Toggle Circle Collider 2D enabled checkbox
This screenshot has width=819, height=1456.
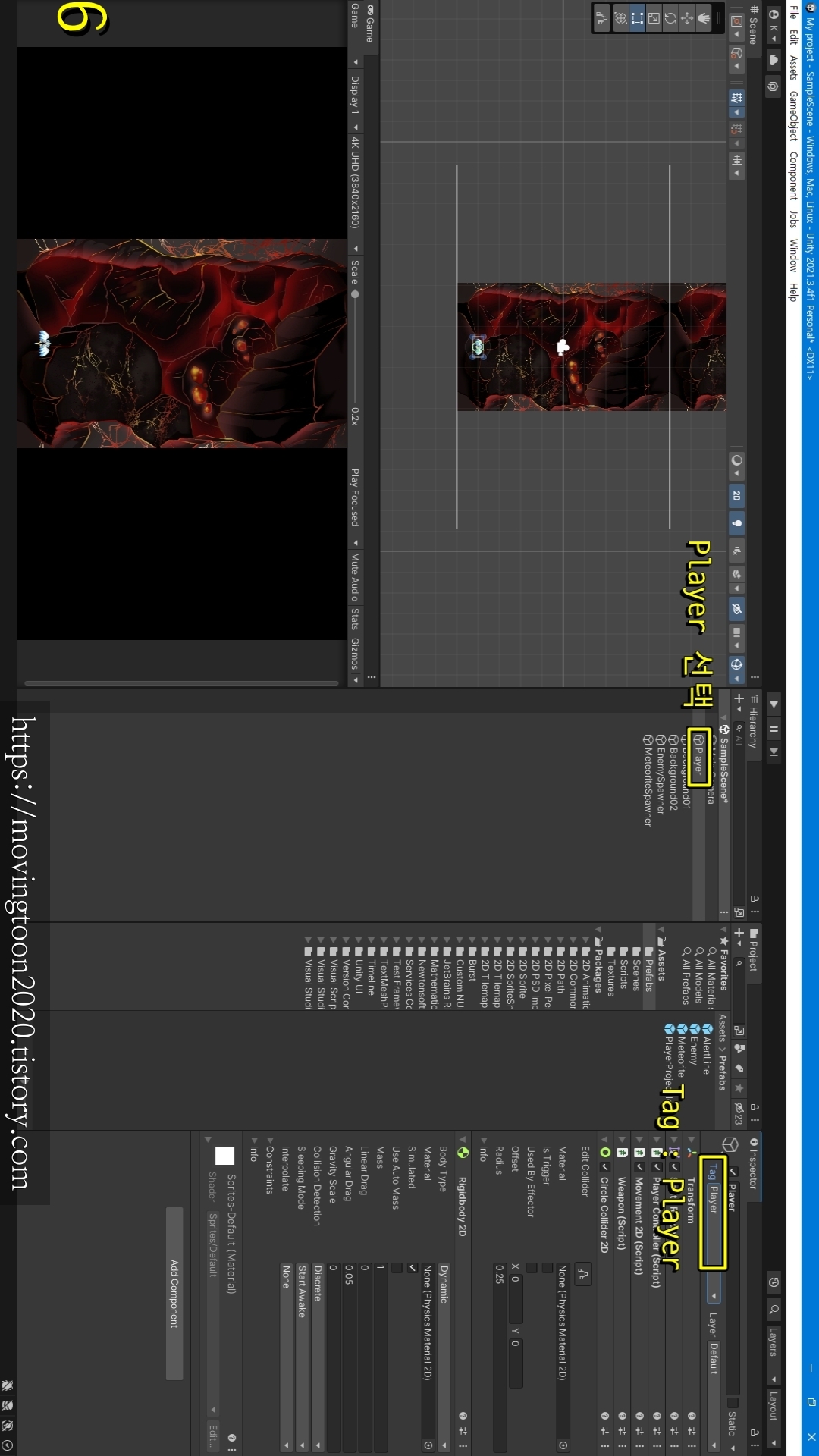coord(605,1167)
